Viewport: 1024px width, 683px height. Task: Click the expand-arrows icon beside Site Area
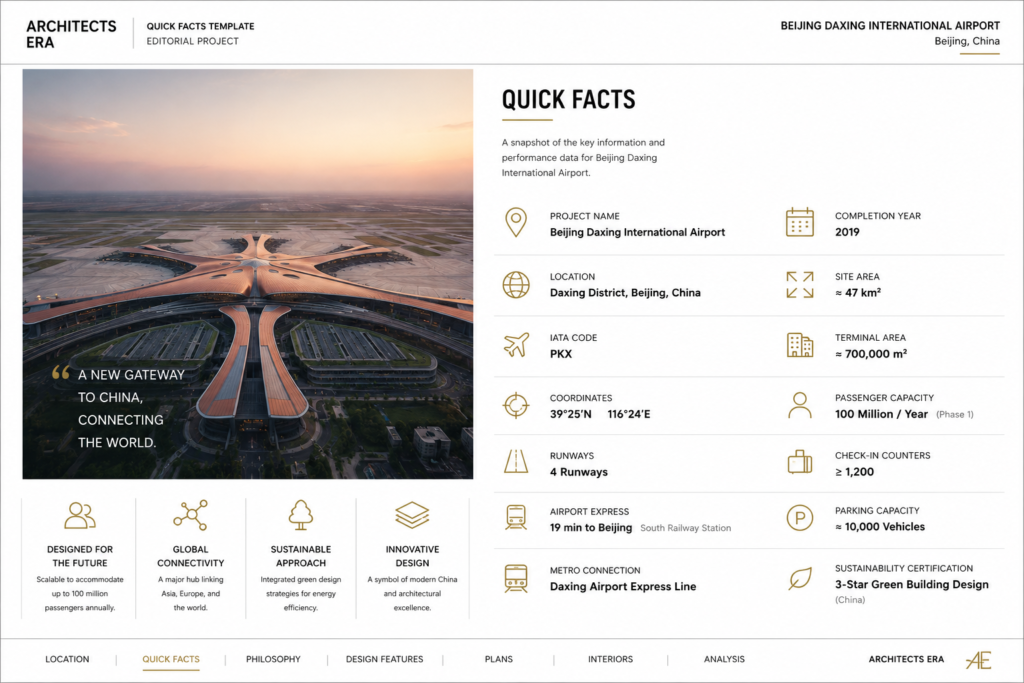pos(800,285)
